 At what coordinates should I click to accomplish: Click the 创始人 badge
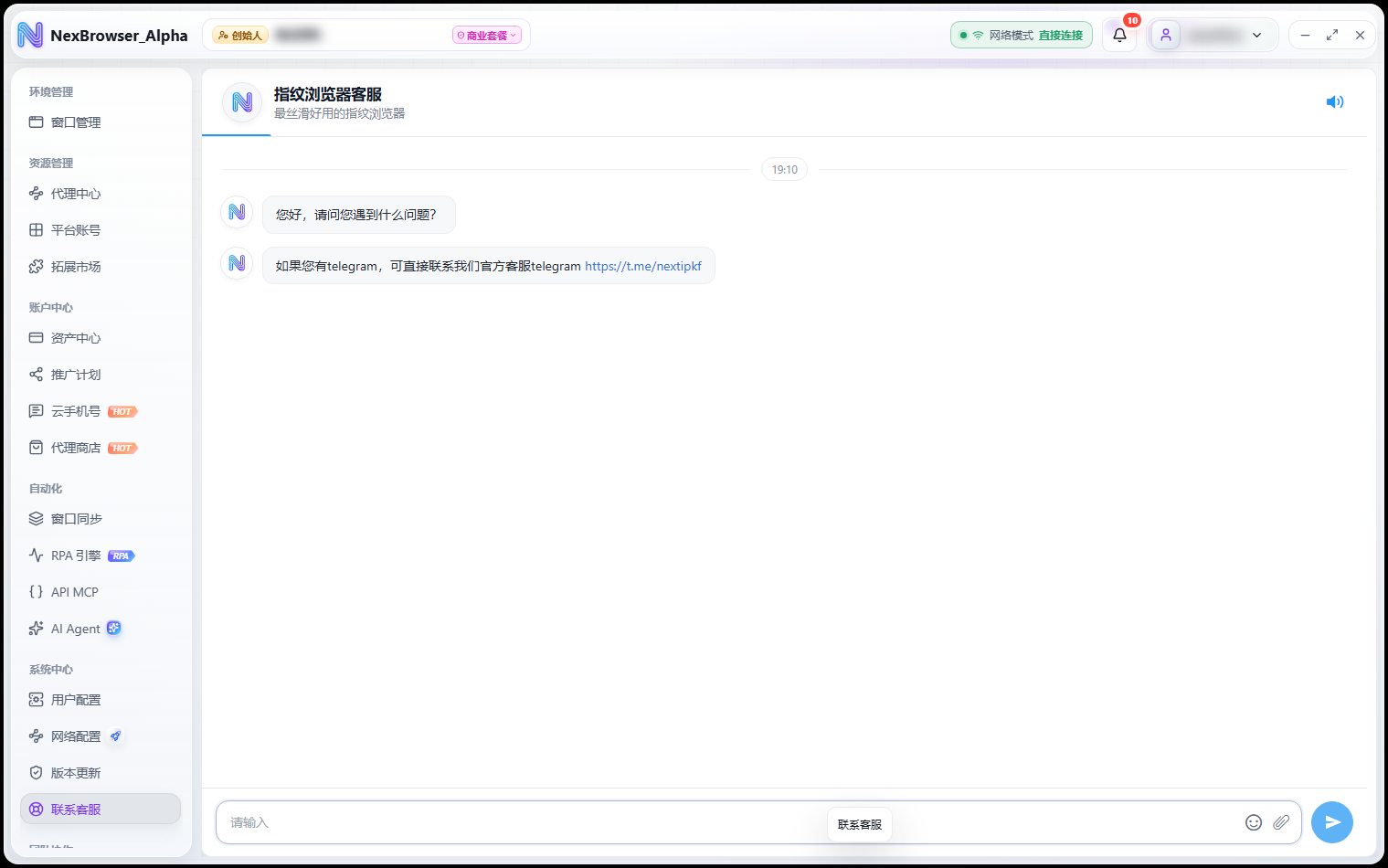click(240, 36)
